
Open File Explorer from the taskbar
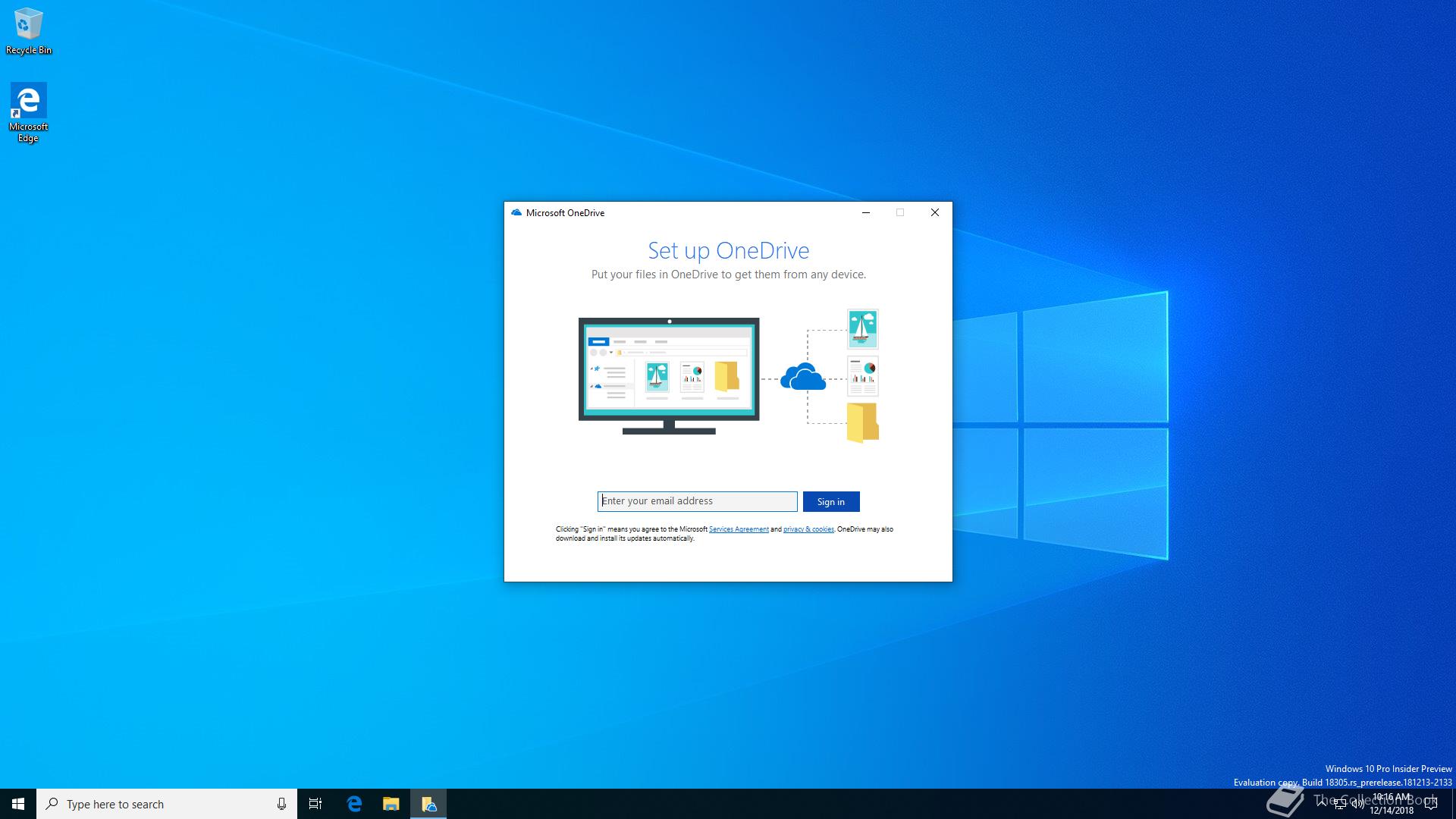391,804
